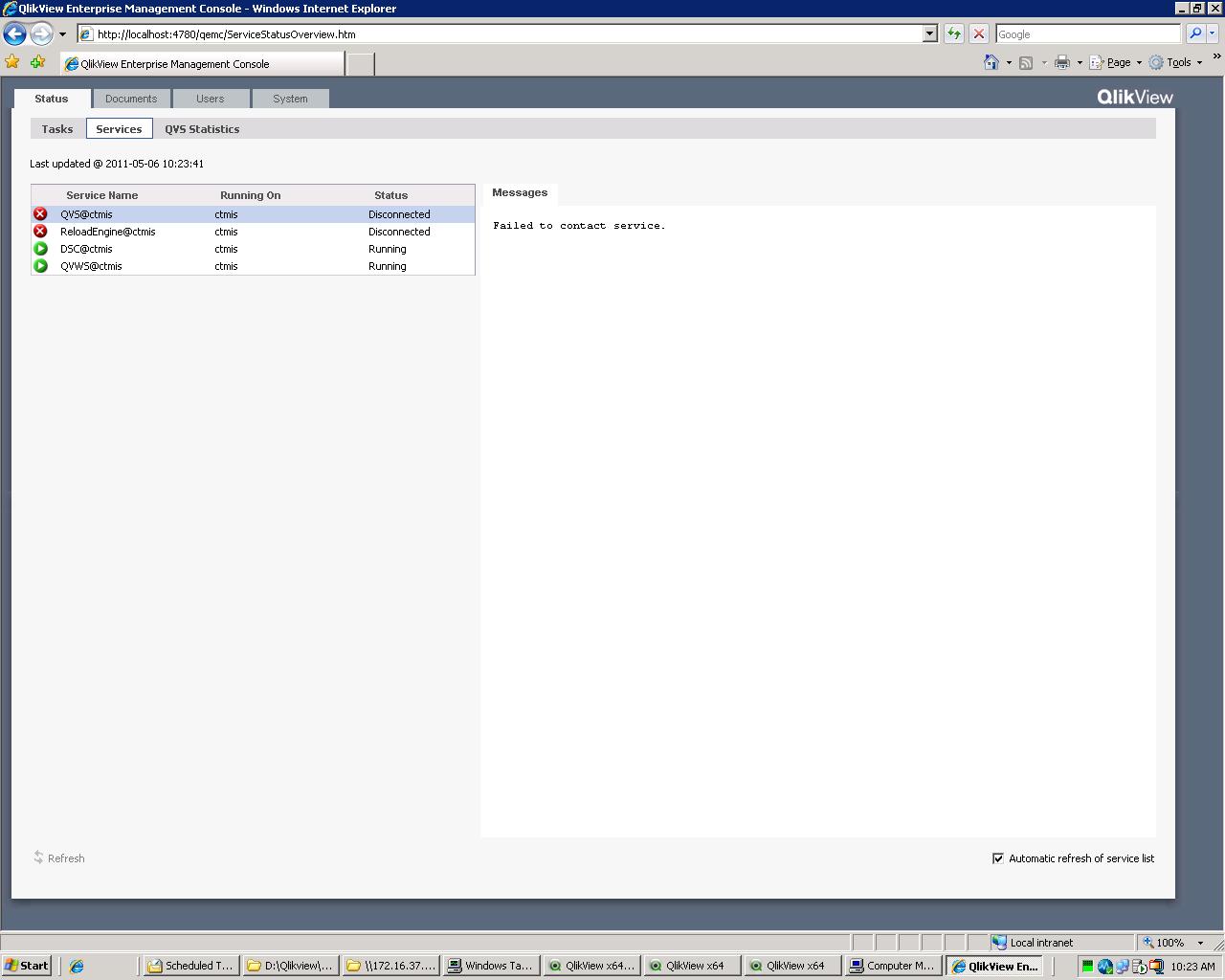Select the DSC@ctmis service name
This screenshot has width=1225, height=980.
86,249
